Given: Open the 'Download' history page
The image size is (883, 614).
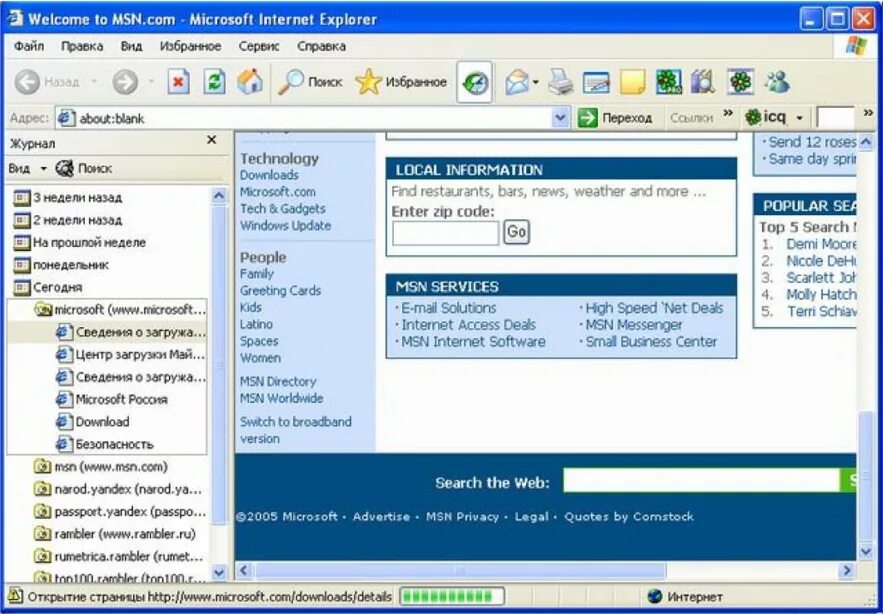Looking at the screenshot, I should click(93, 422).
